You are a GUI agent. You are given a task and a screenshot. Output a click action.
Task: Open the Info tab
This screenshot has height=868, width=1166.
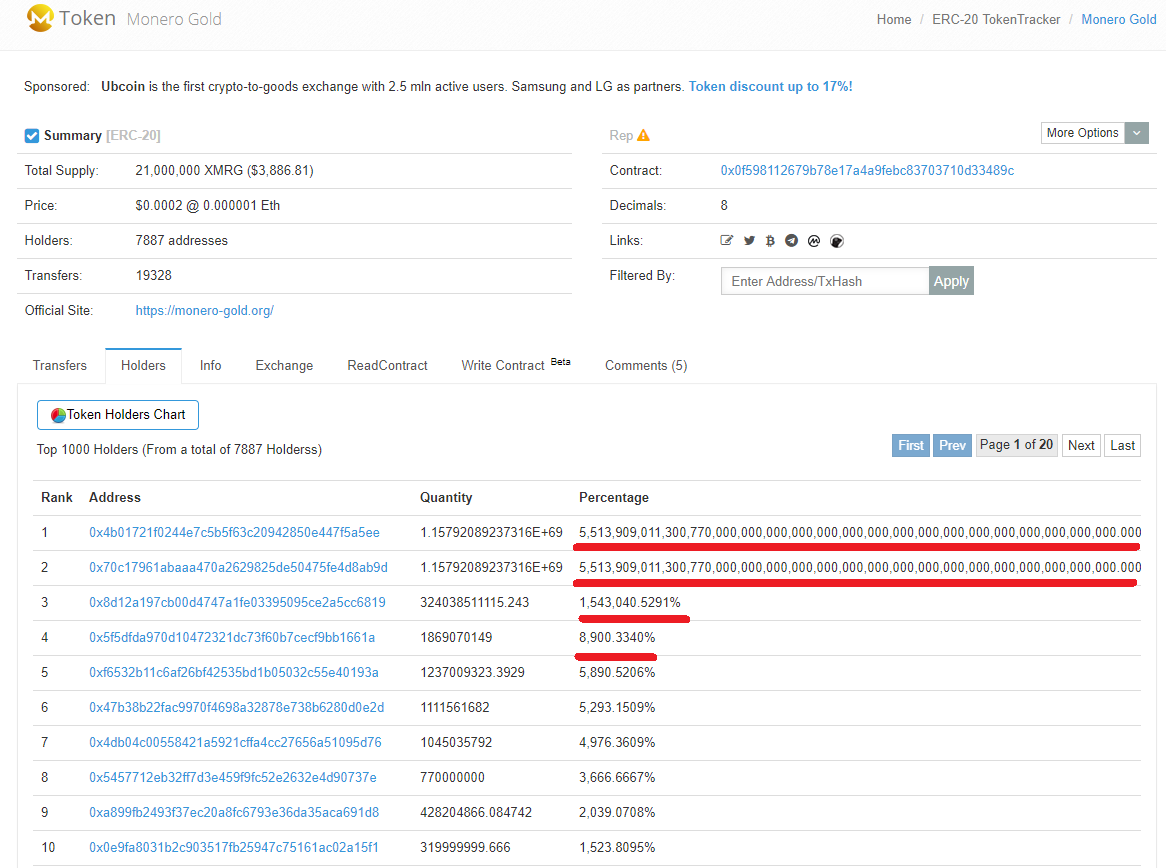[210, 365]
